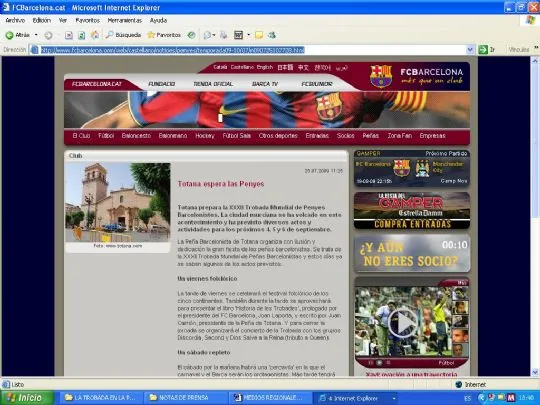Screen dimensions: 540x405
Task: Open Otros deportes in the navigation bar
Action: (278, 136)
